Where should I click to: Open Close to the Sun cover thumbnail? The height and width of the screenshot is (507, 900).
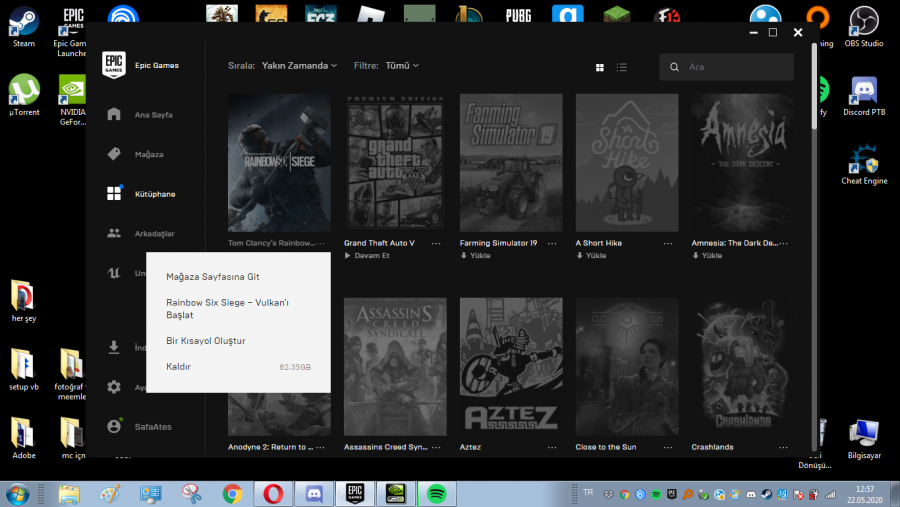(x=627, y=366)
